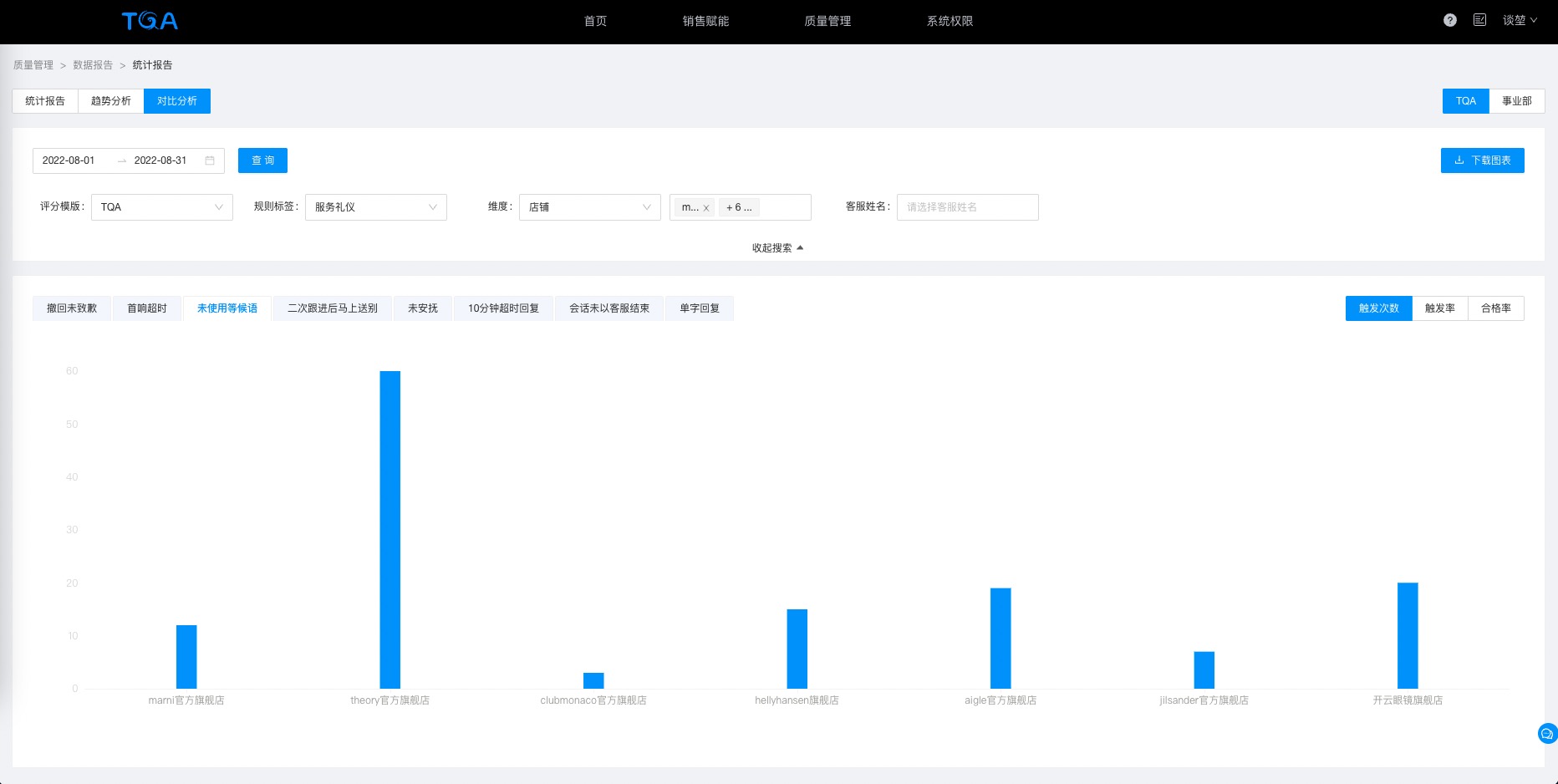This screenshot has height=784, width=1558.
Task: Select the 首响超时 rule tab
Action: [x=147, y=308]
